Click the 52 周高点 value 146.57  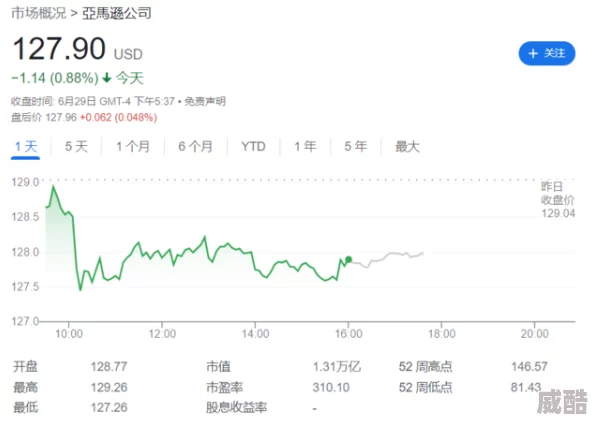529,367
